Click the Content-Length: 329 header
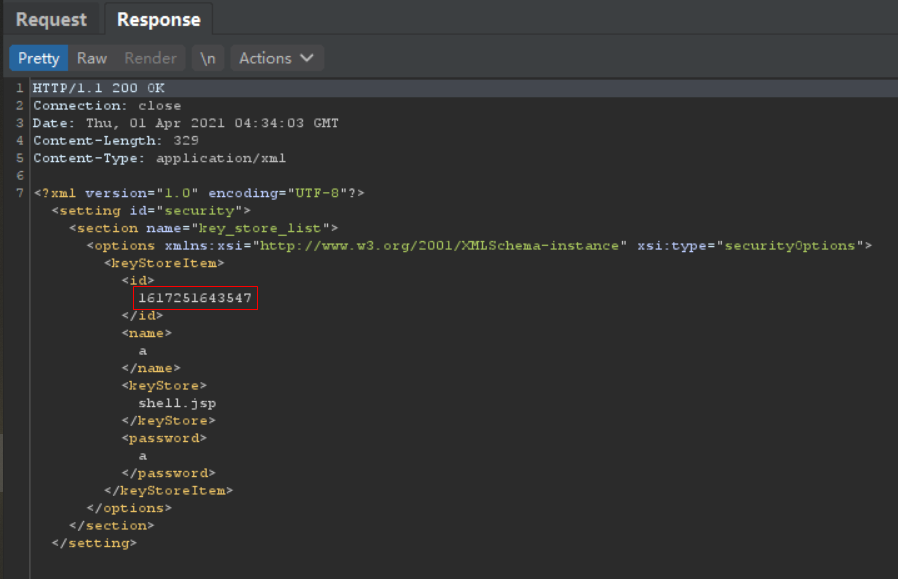Image resolution: width=898 pixels, height=579 pixels. (115, 140)
